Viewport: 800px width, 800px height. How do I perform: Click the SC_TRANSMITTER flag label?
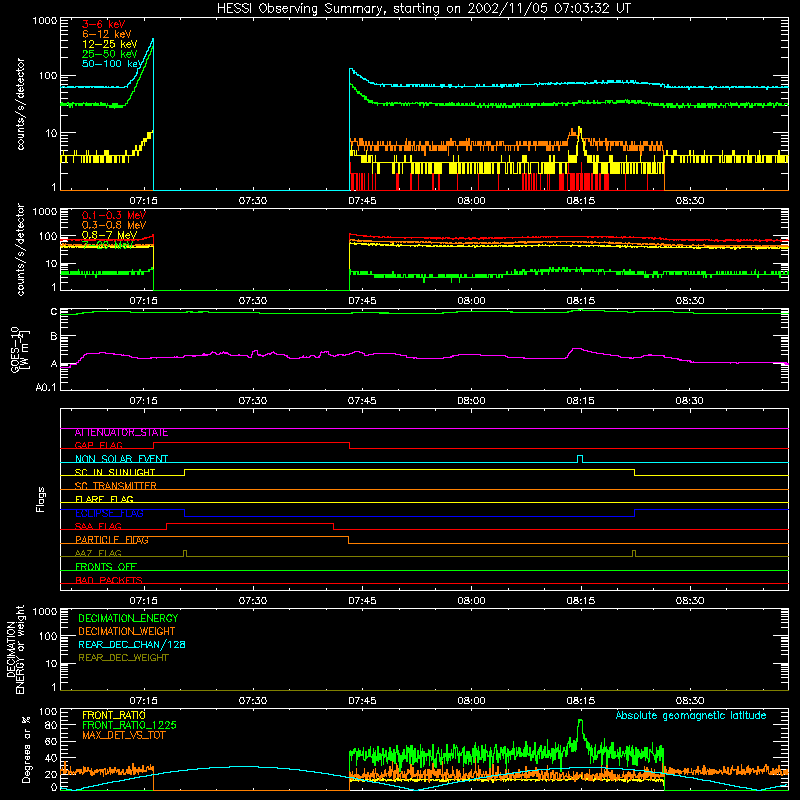116,486
